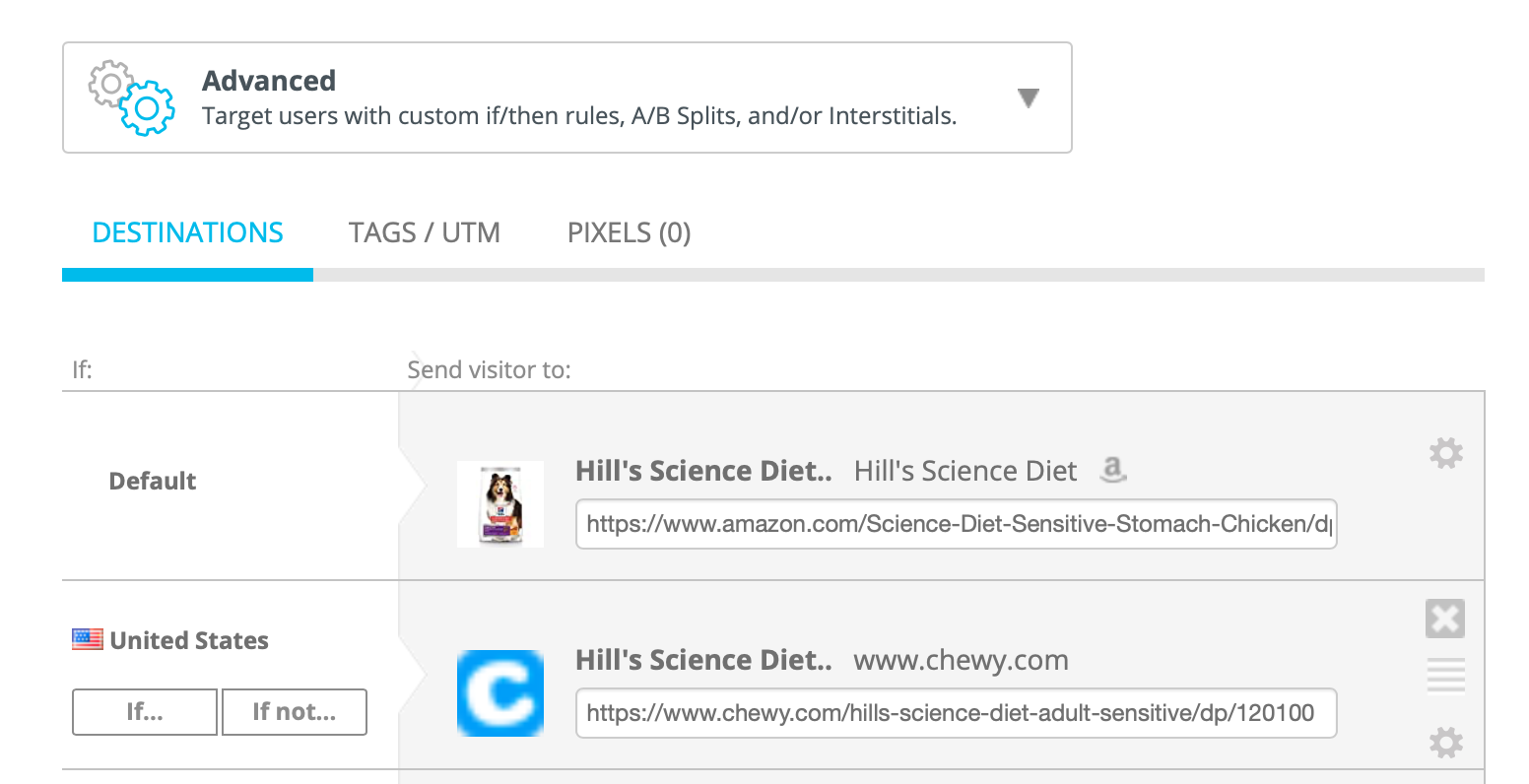The image size is (1529, 784).
Task: Click the reorder handle on the Chewy row
Action: coord(1444,675)
